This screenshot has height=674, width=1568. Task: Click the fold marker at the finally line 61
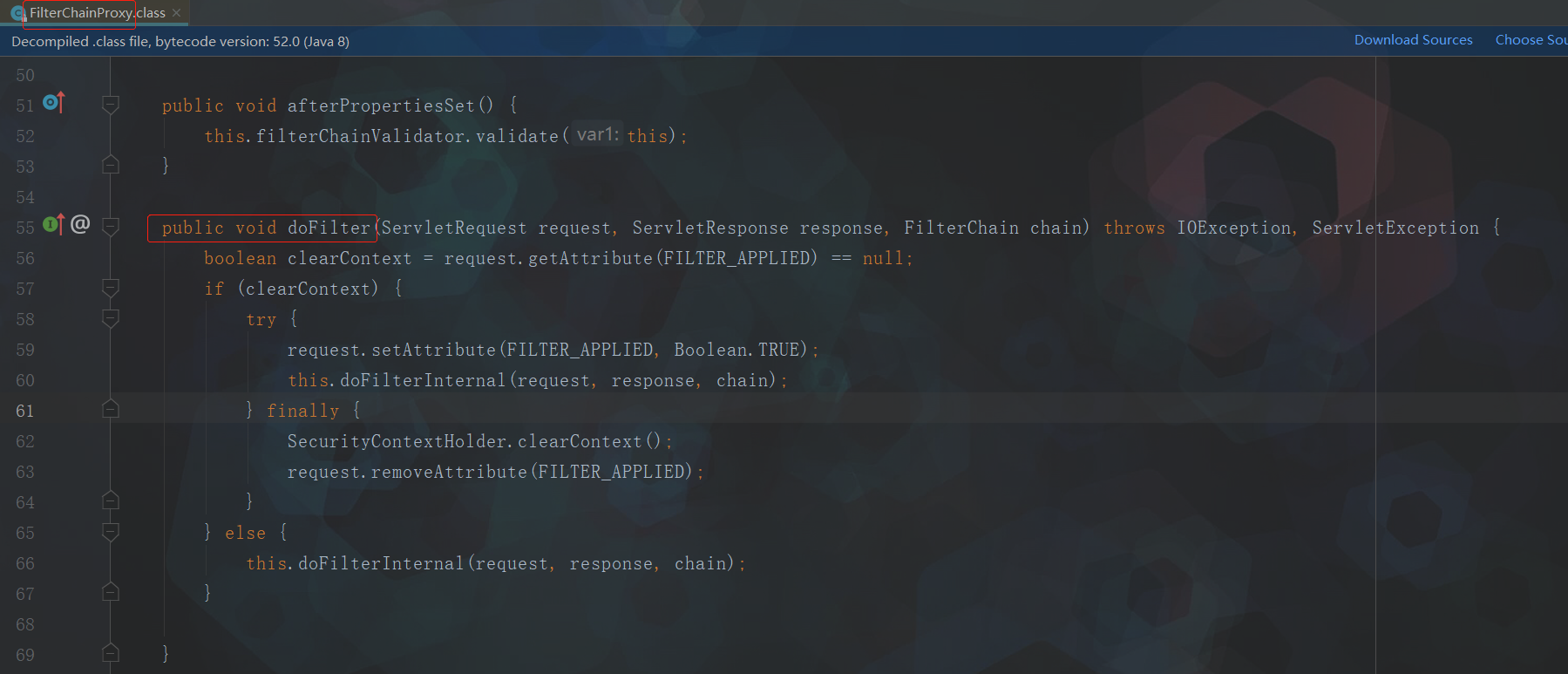[111, 410]
